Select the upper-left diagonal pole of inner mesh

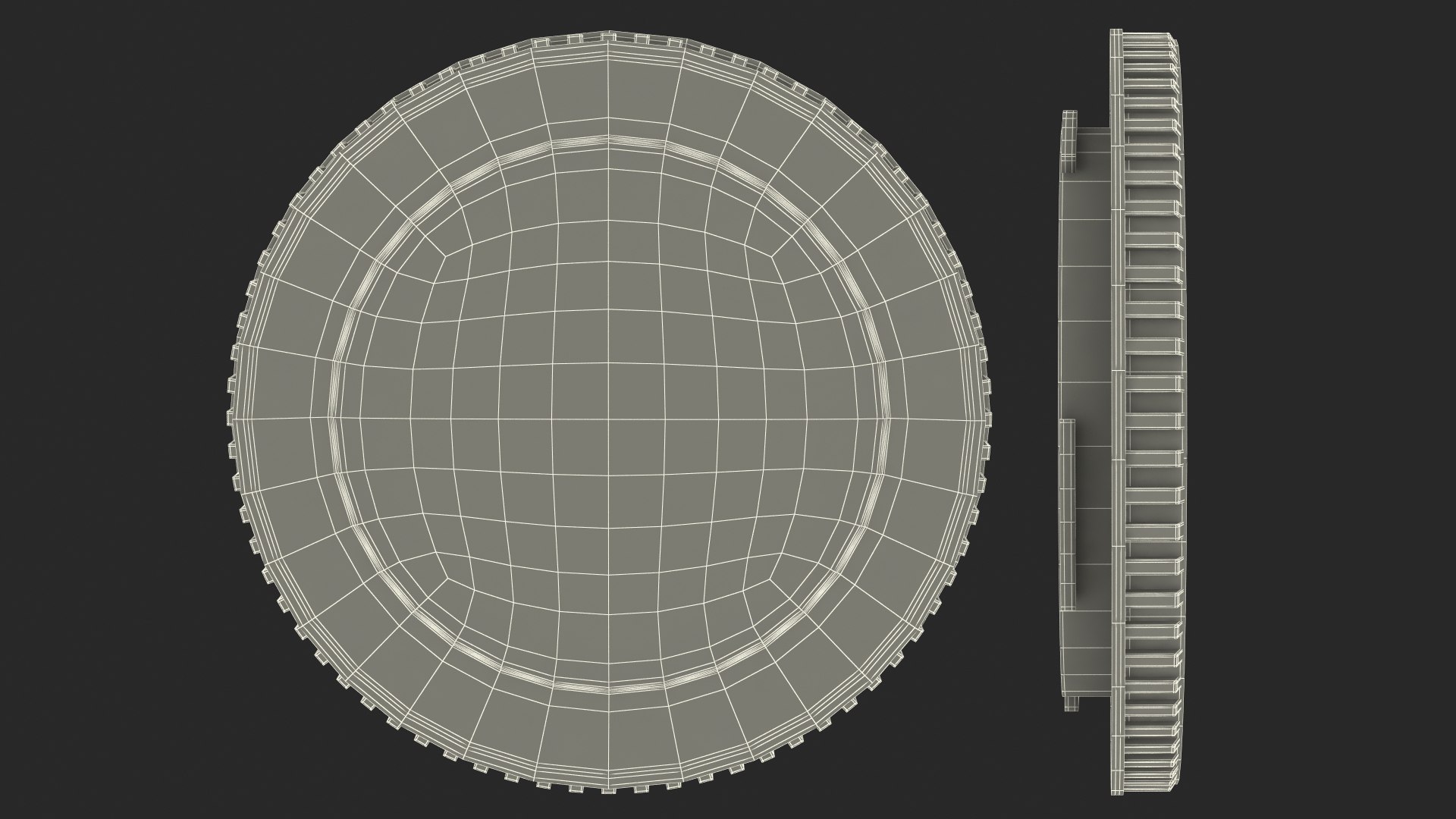click(444, 256)
